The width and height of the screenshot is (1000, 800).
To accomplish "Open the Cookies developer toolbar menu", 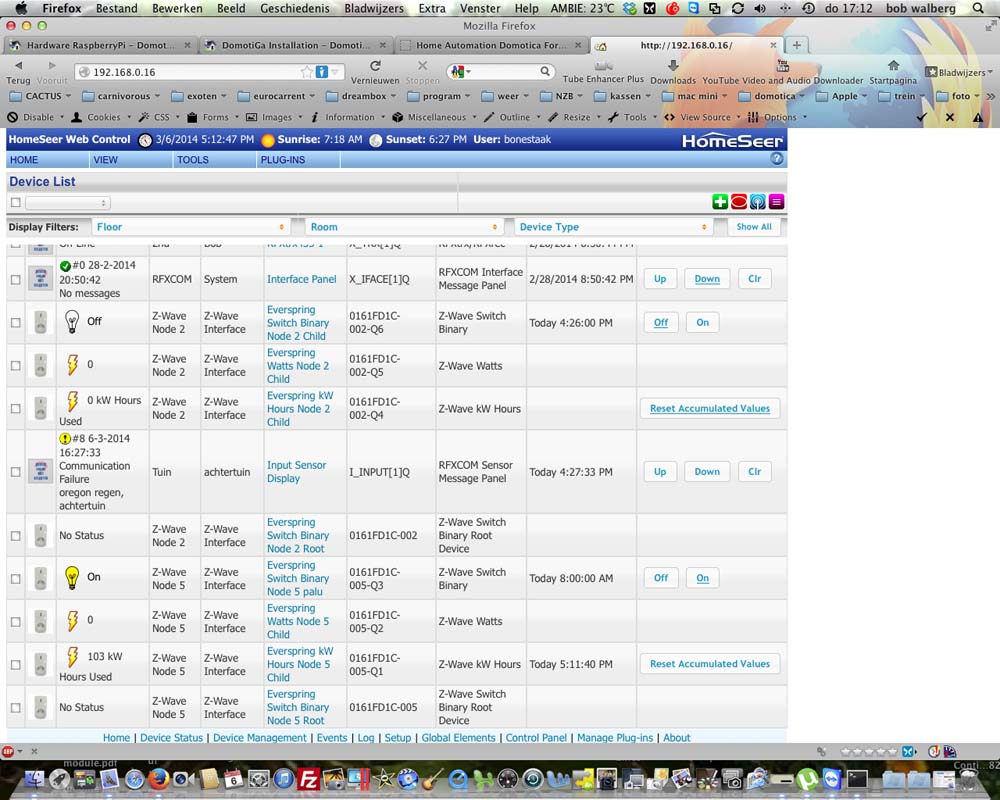I will (x=102, y=117).
